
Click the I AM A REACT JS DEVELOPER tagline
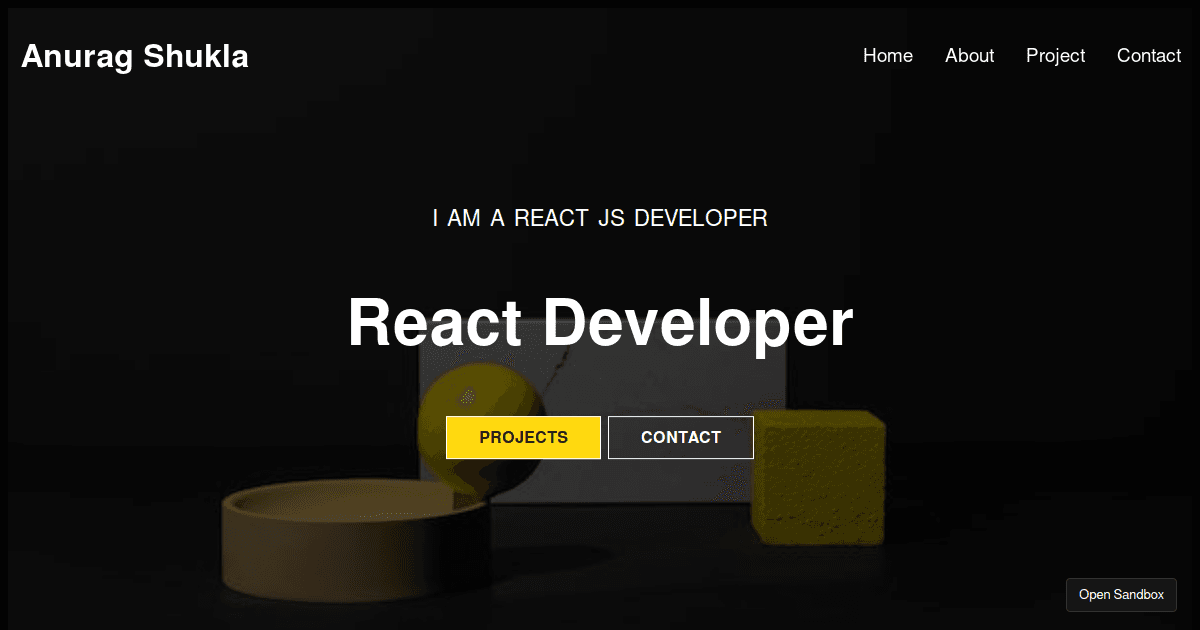coord(600,218)
